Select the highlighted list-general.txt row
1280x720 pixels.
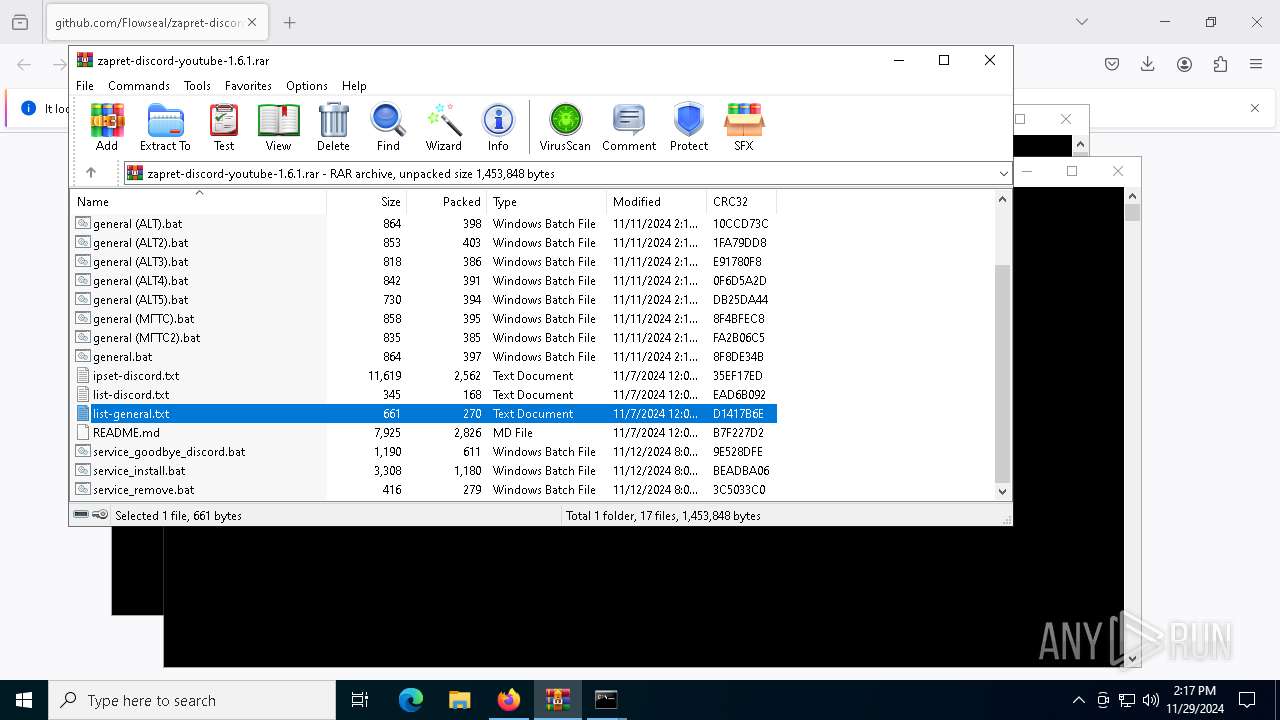pyautogui.click(x=425, y=414)
